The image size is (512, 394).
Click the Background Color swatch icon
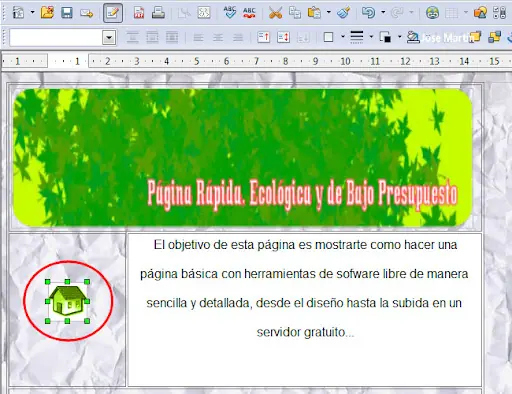(385, 37)
